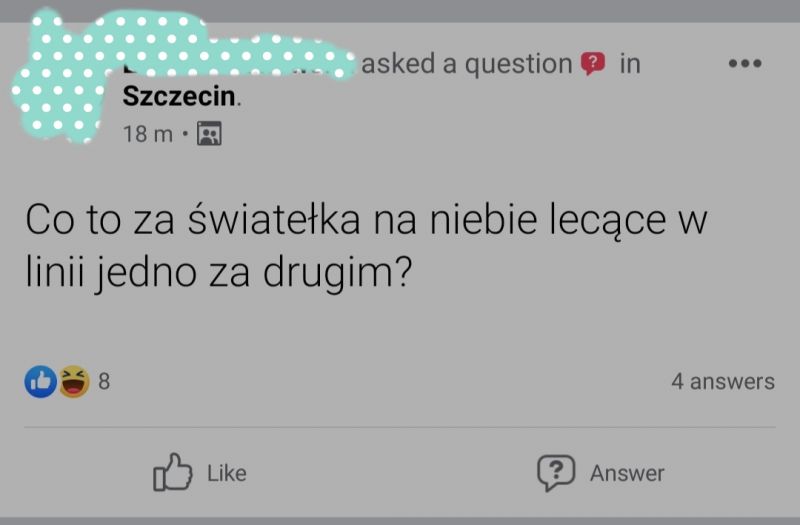Click the red question mark badge
The height and width of the screenshot is (525, 800).
tap(593, 63)
